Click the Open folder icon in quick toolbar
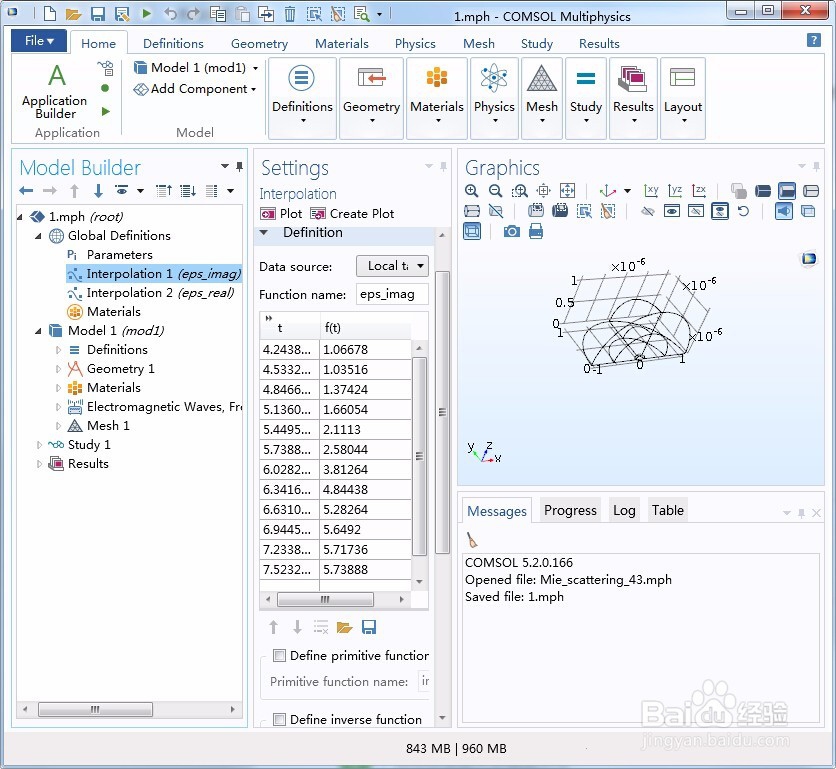 point(73,13)
